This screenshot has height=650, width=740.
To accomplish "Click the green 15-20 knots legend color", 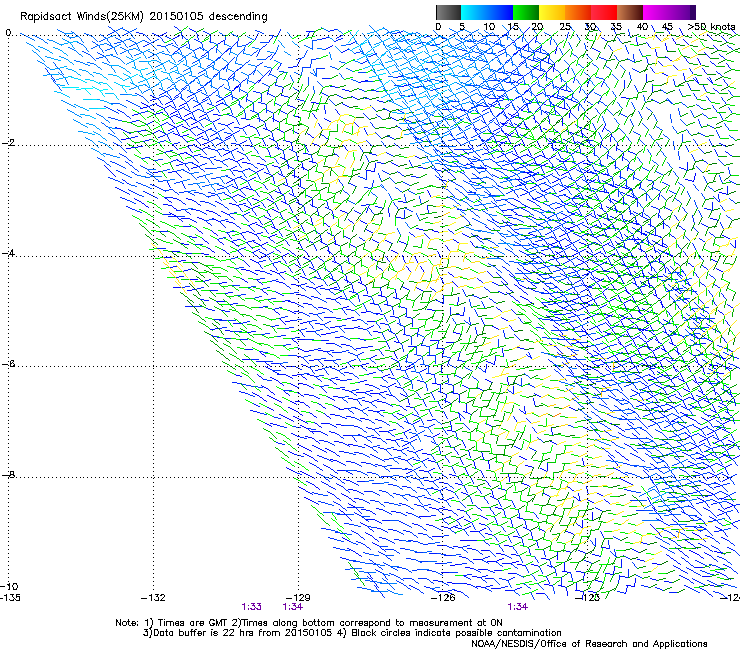I will [x=526, y=12].
